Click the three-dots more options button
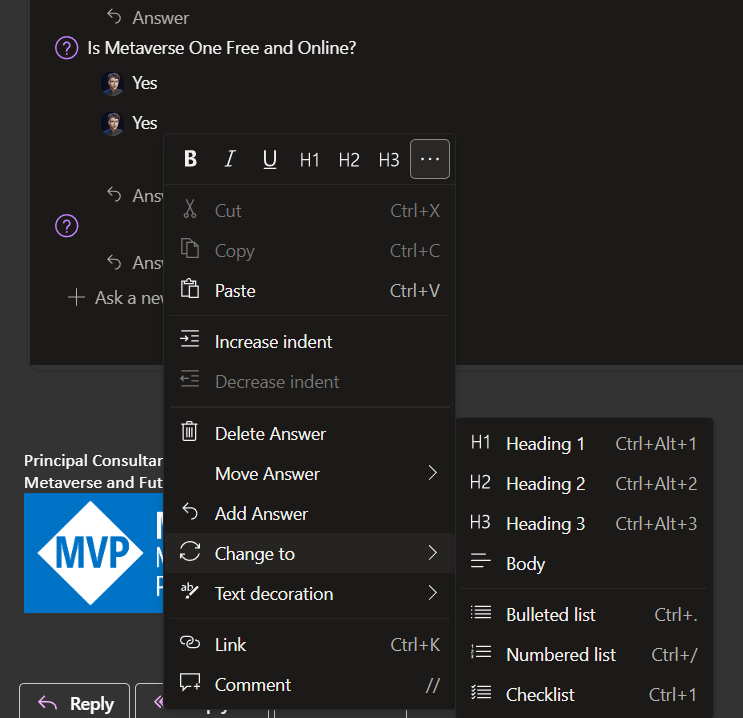Image resolution: width=743 pixels, height=718 pixels. pos(430,159)
